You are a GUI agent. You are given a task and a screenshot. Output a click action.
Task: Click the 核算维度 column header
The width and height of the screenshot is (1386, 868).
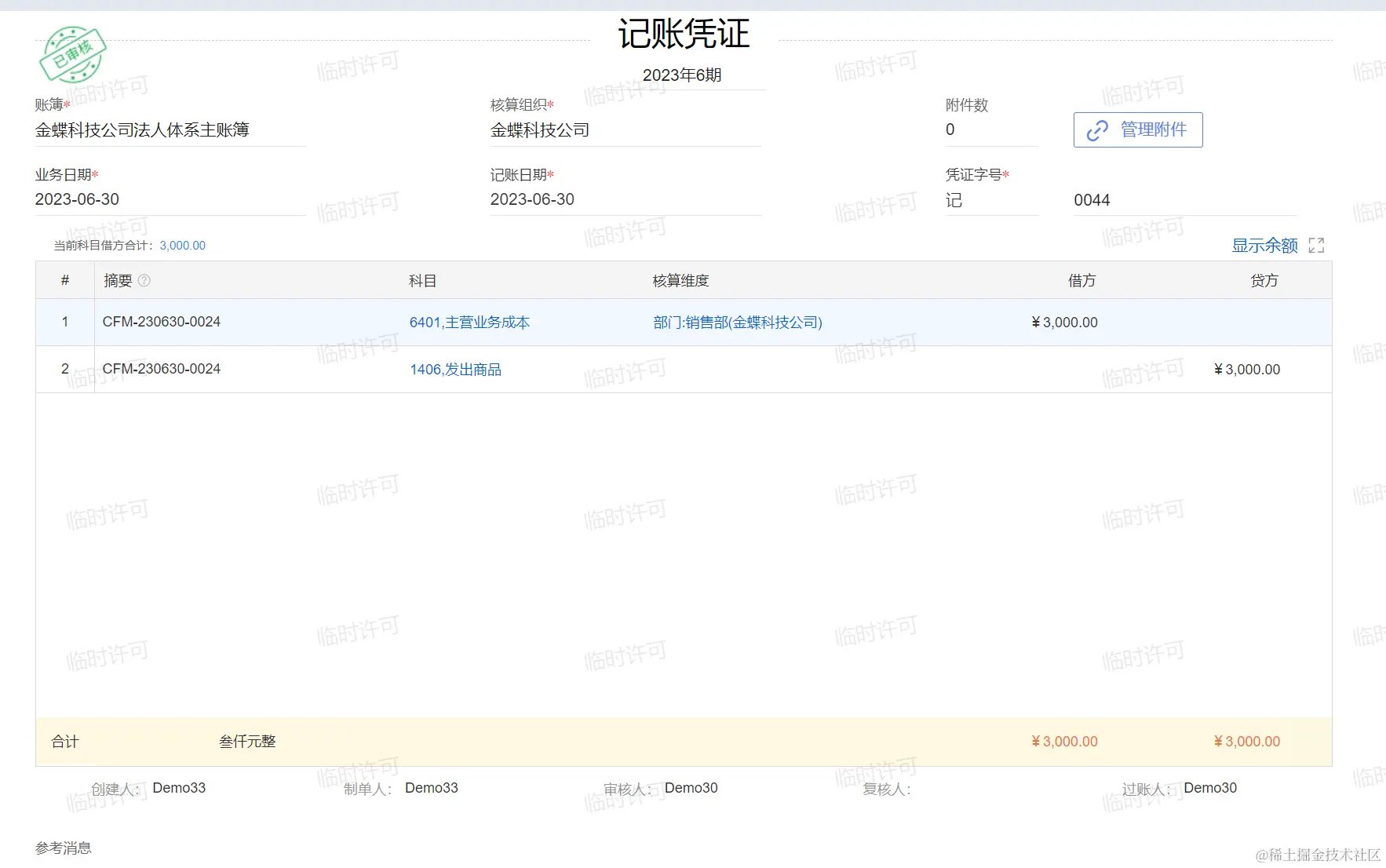click(680, 281)
